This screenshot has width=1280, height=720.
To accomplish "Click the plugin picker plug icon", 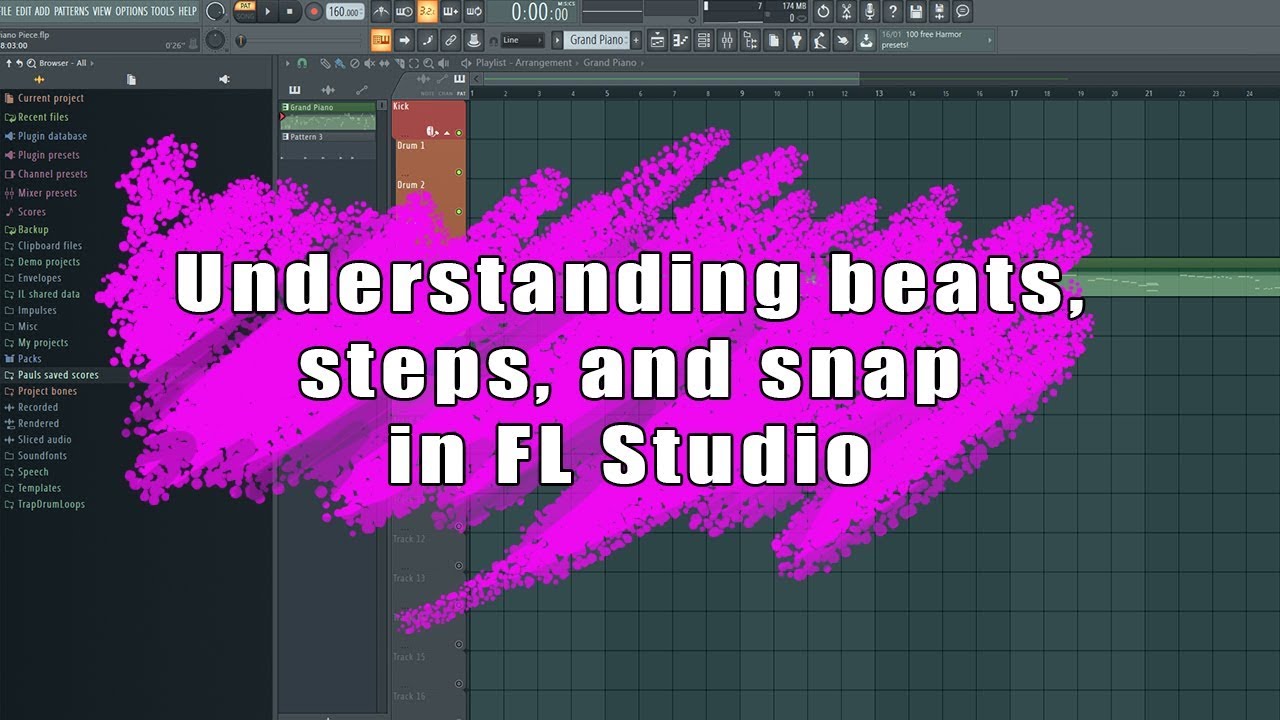I will [x=796, y=40].
